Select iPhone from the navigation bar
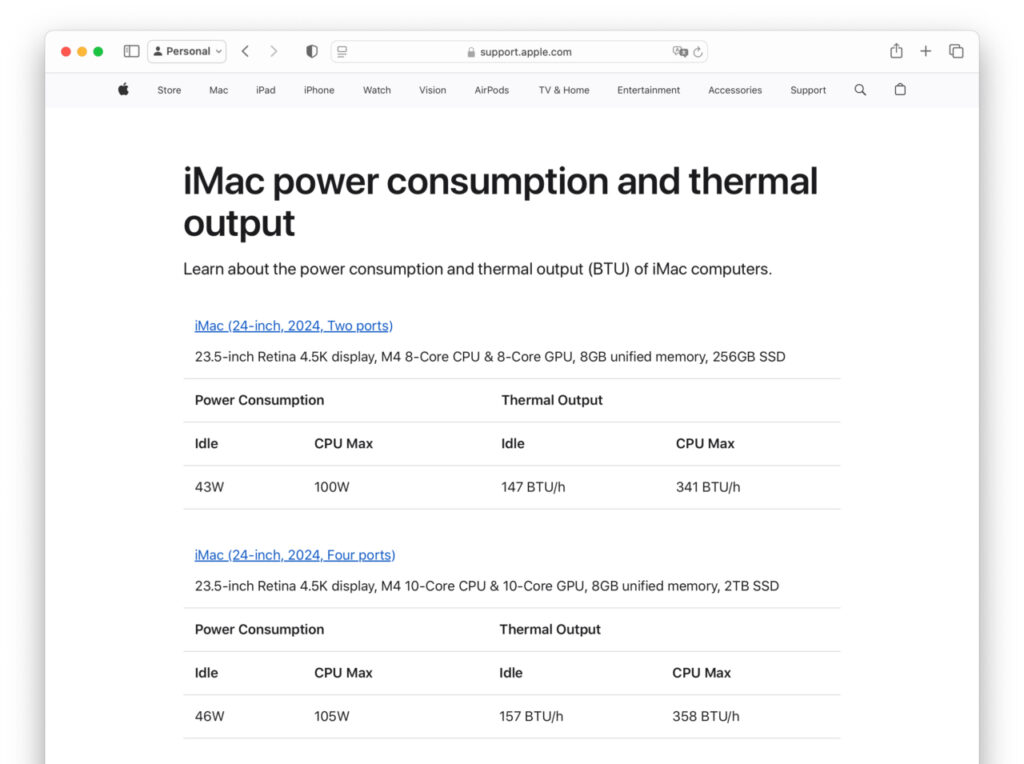This screenshot has height=764, width=1024. (x=318, y=90)
